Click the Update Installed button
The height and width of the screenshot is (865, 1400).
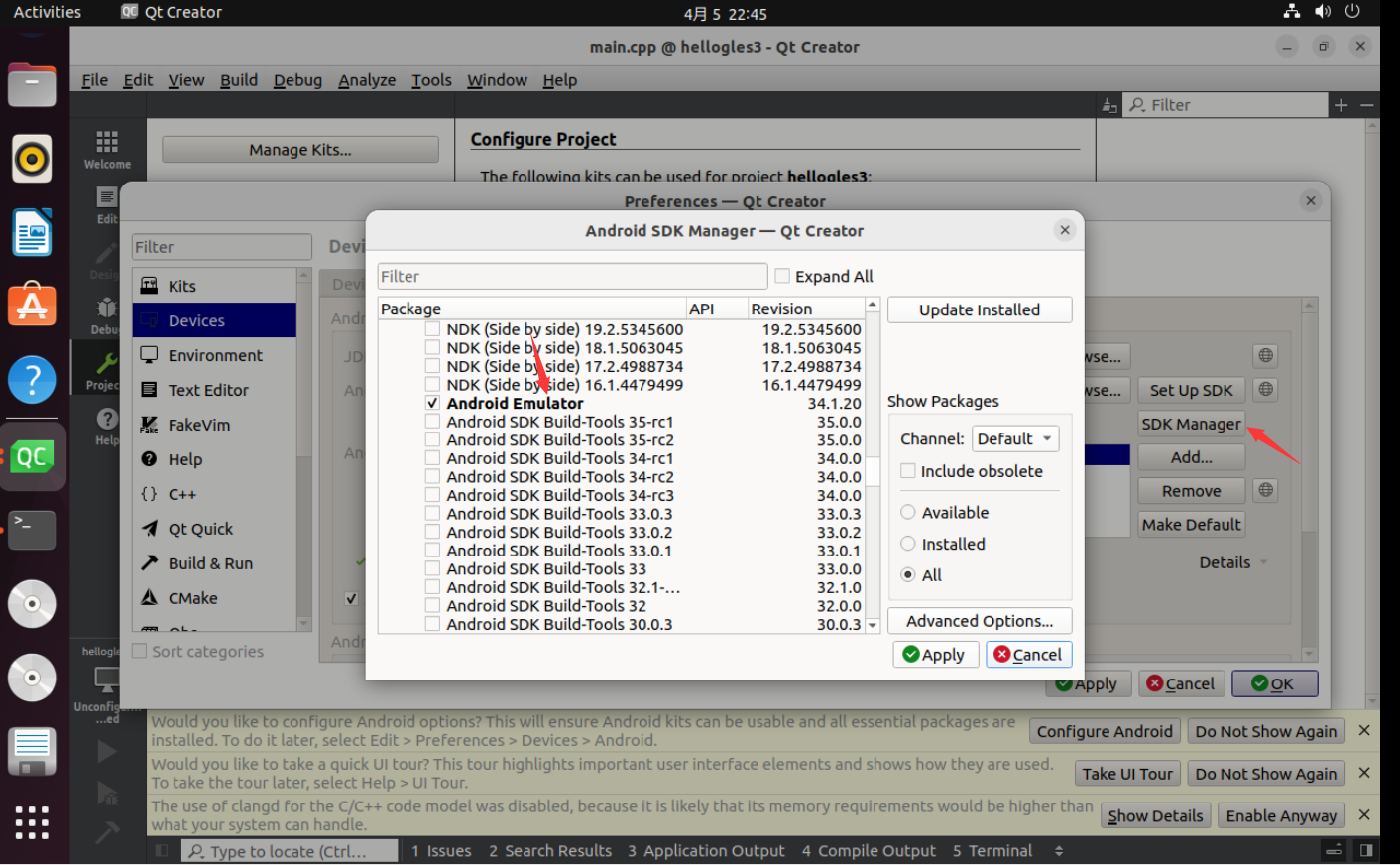point(979,309)
